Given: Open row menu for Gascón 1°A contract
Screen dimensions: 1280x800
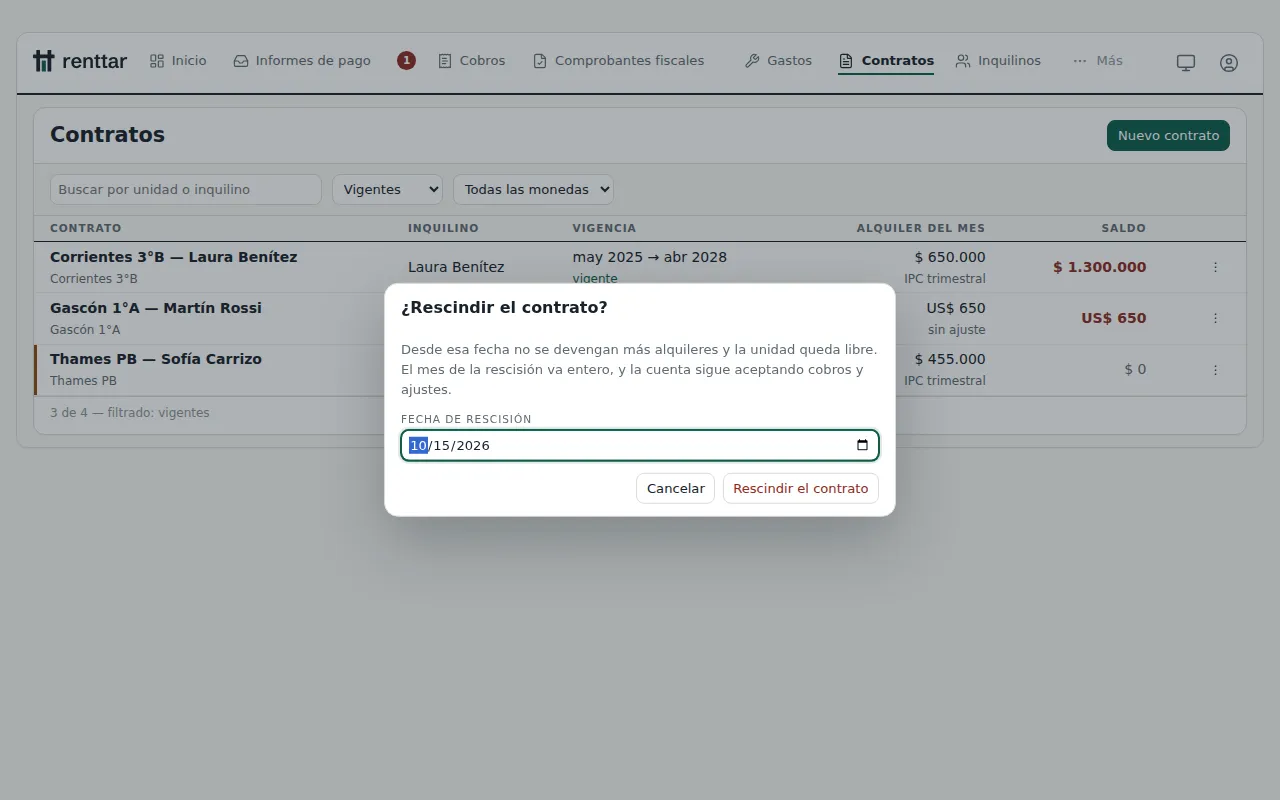Looking at the screenshot, I should [x=1215, y=318].
